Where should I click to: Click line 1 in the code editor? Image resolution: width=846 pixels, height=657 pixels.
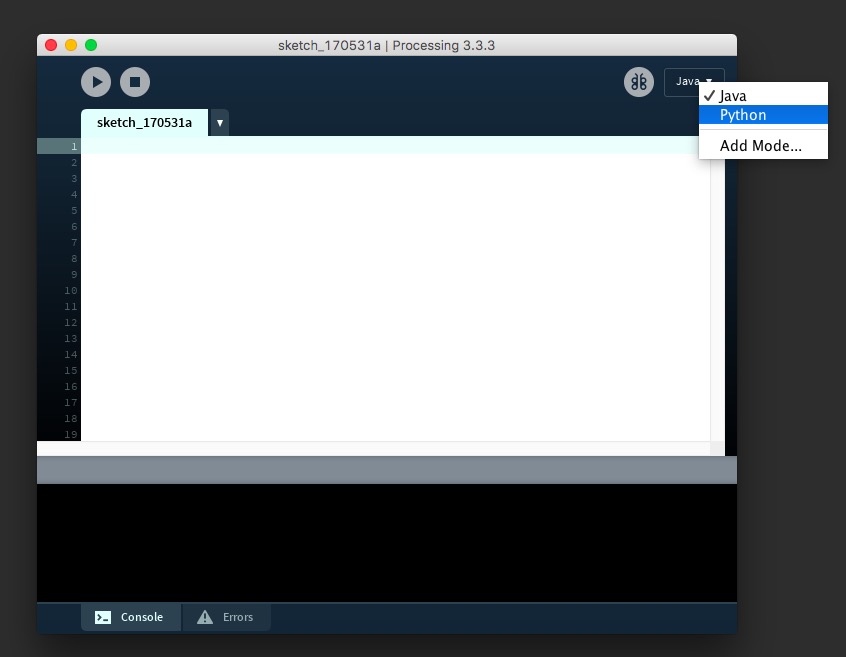[390, 146]
